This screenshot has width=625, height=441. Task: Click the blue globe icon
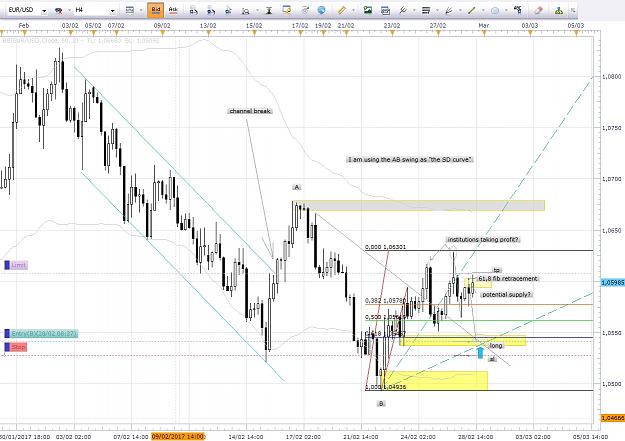click(x=321, y=10)
